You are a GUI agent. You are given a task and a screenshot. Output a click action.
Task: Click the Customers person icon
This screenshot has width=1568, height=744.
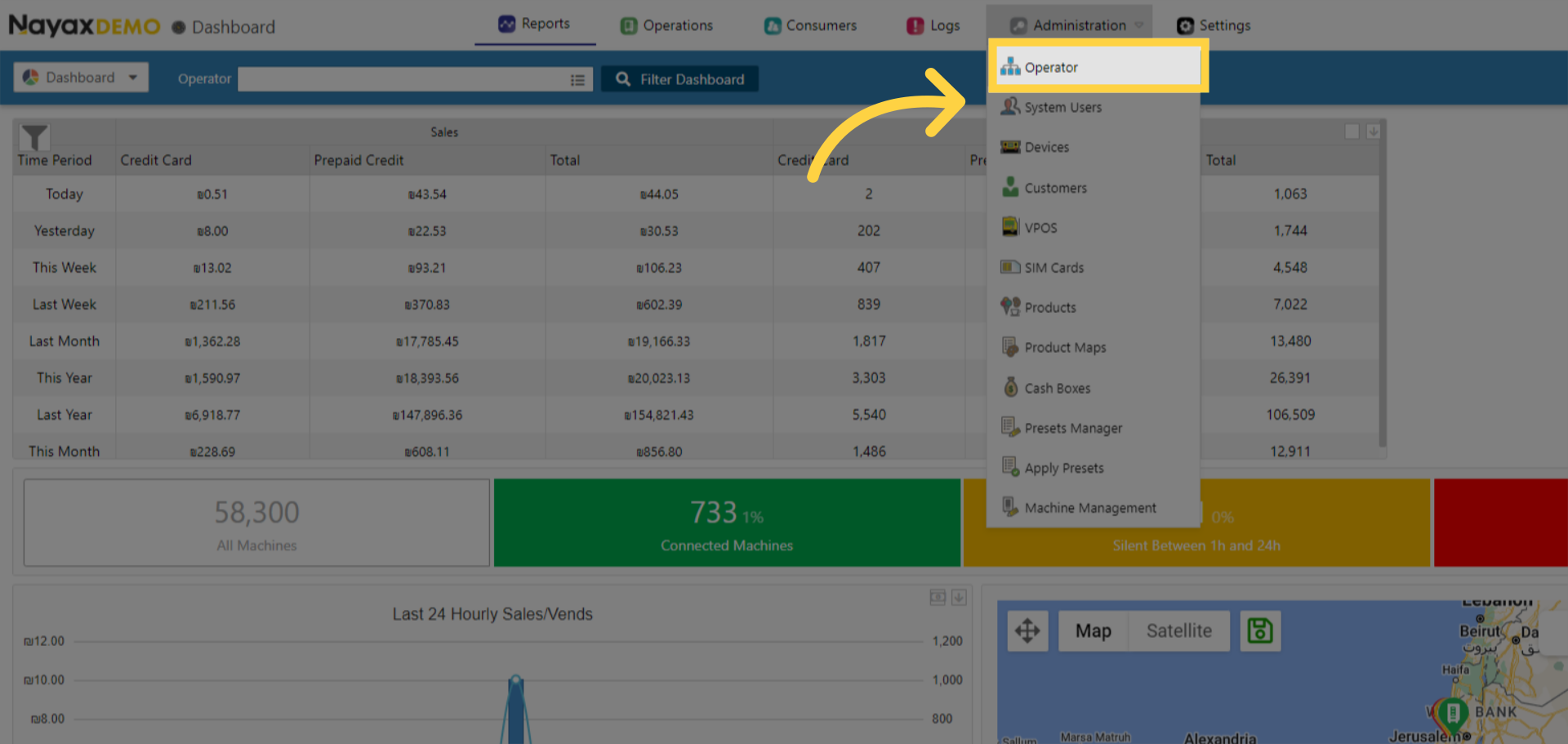click(1010, 186)
